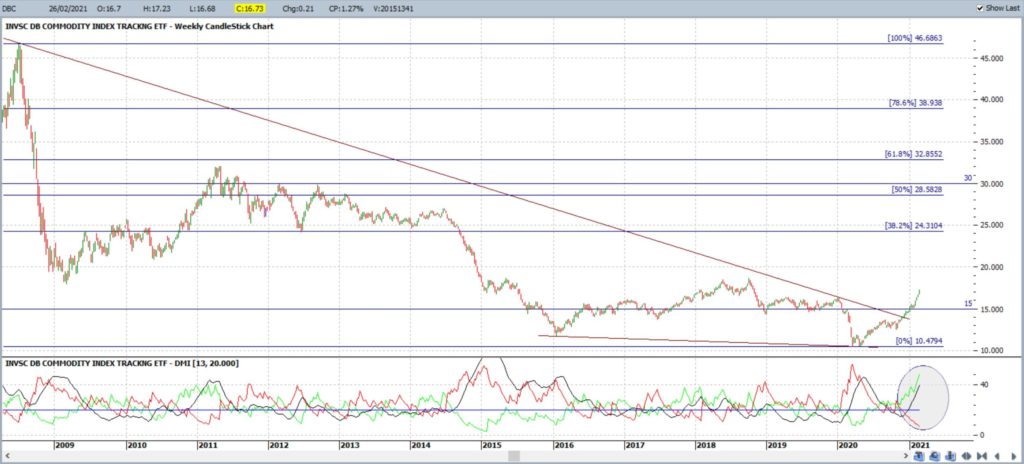
Task: Select the [38.2%] 24.3104 Fibonacci label
Action: pos(914,225)
